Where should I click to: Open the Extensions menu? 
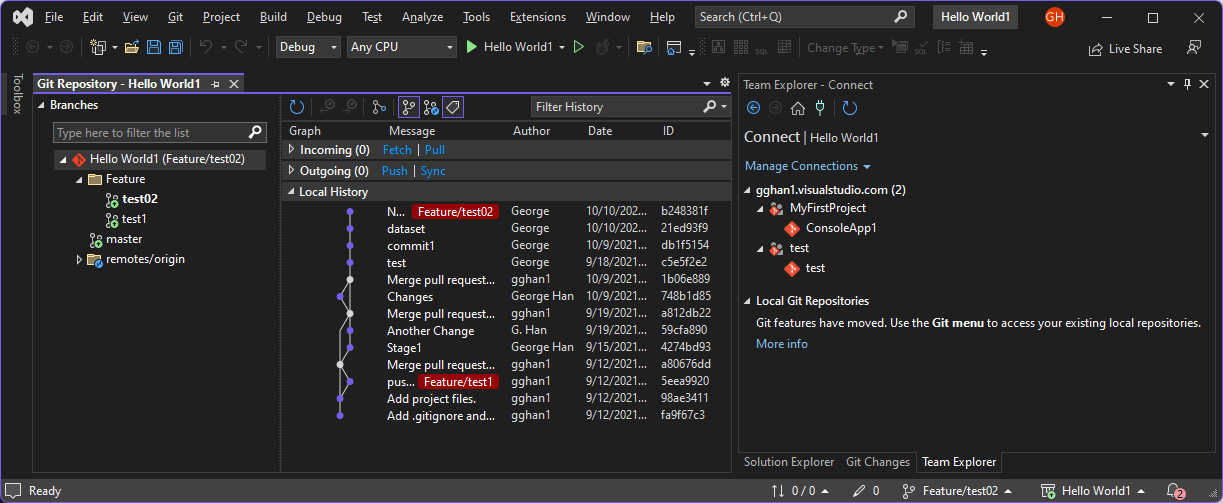coord(539,17)
